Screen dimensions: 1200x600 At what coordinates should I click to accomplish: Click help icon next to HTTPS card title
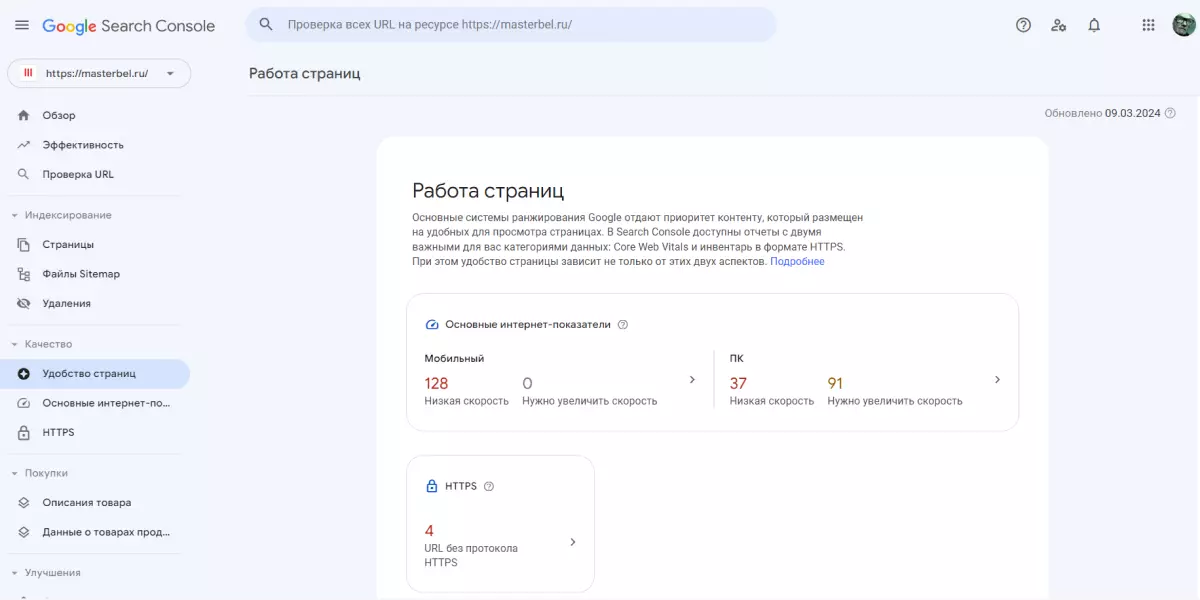click(x=489, y=486)
